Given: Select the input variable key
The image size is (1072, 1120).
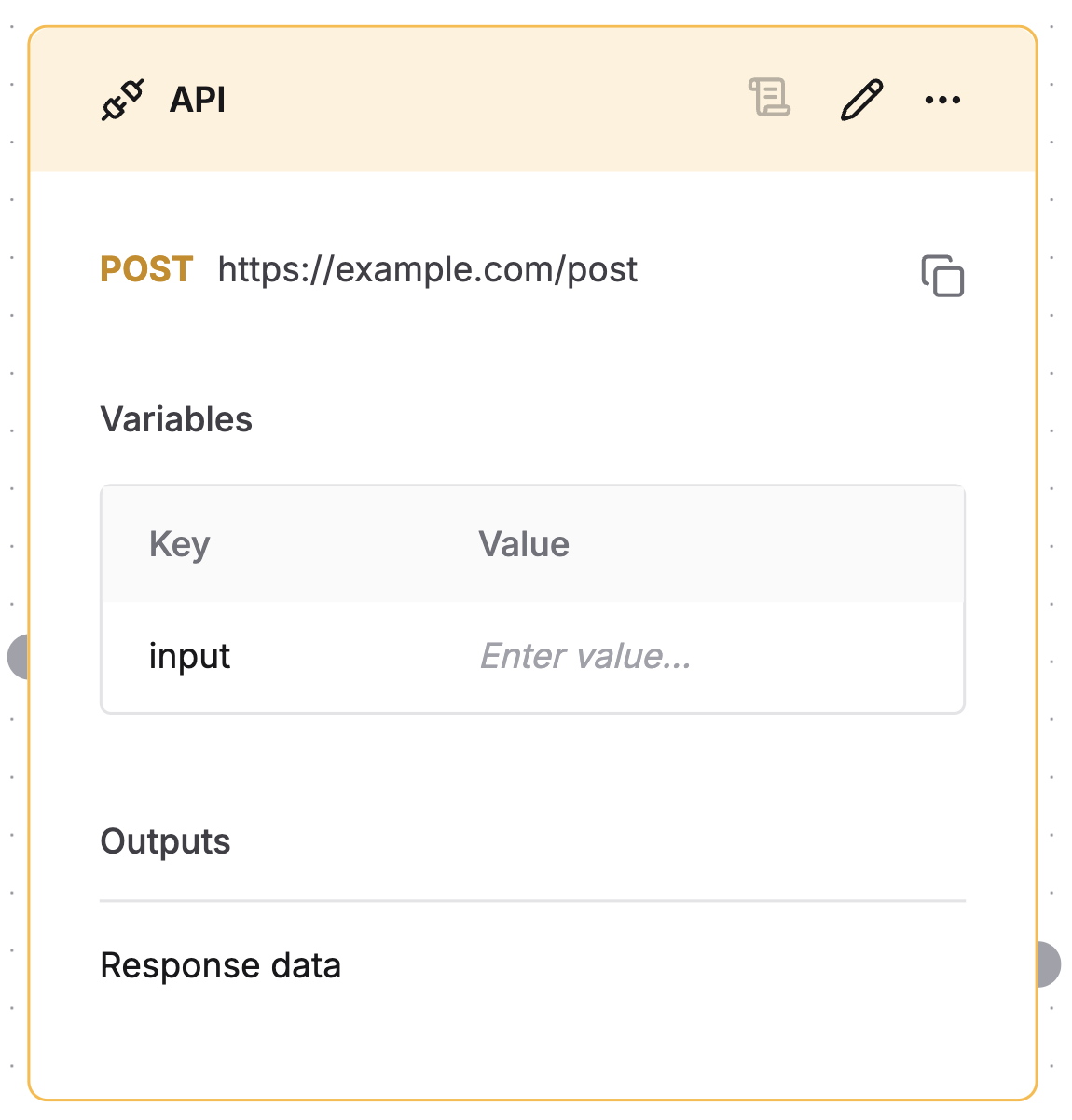Looking at the screenshot, I should click(x=189, y=656).
